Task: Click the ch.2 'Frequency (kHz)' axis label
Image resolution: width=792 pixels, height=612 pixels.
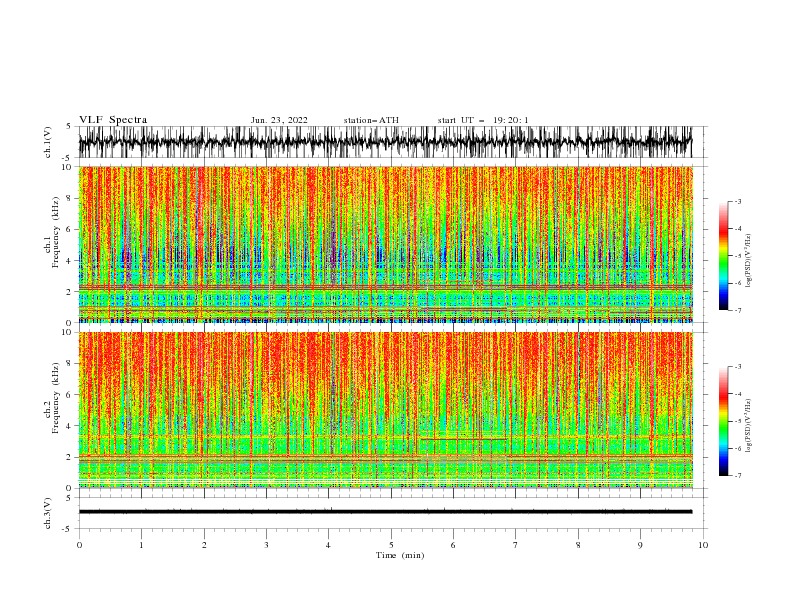Action: pos(56,398)
